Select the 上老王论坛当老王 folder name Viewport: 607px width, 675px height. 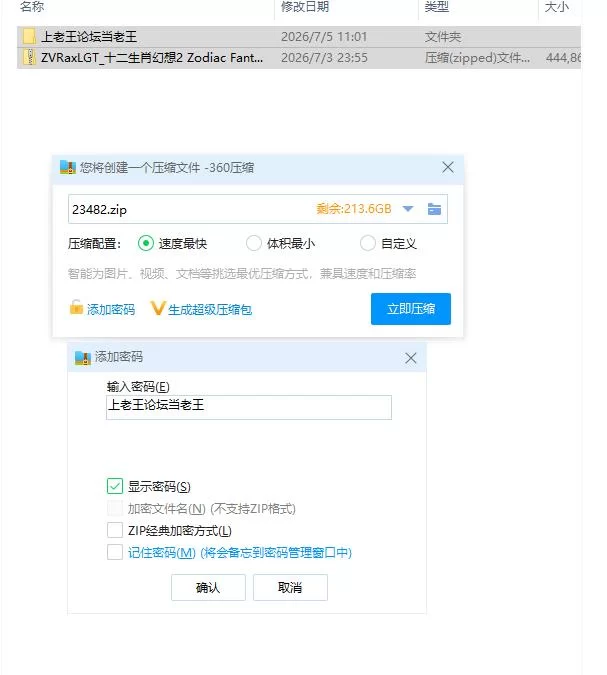(x=89, y=37)
